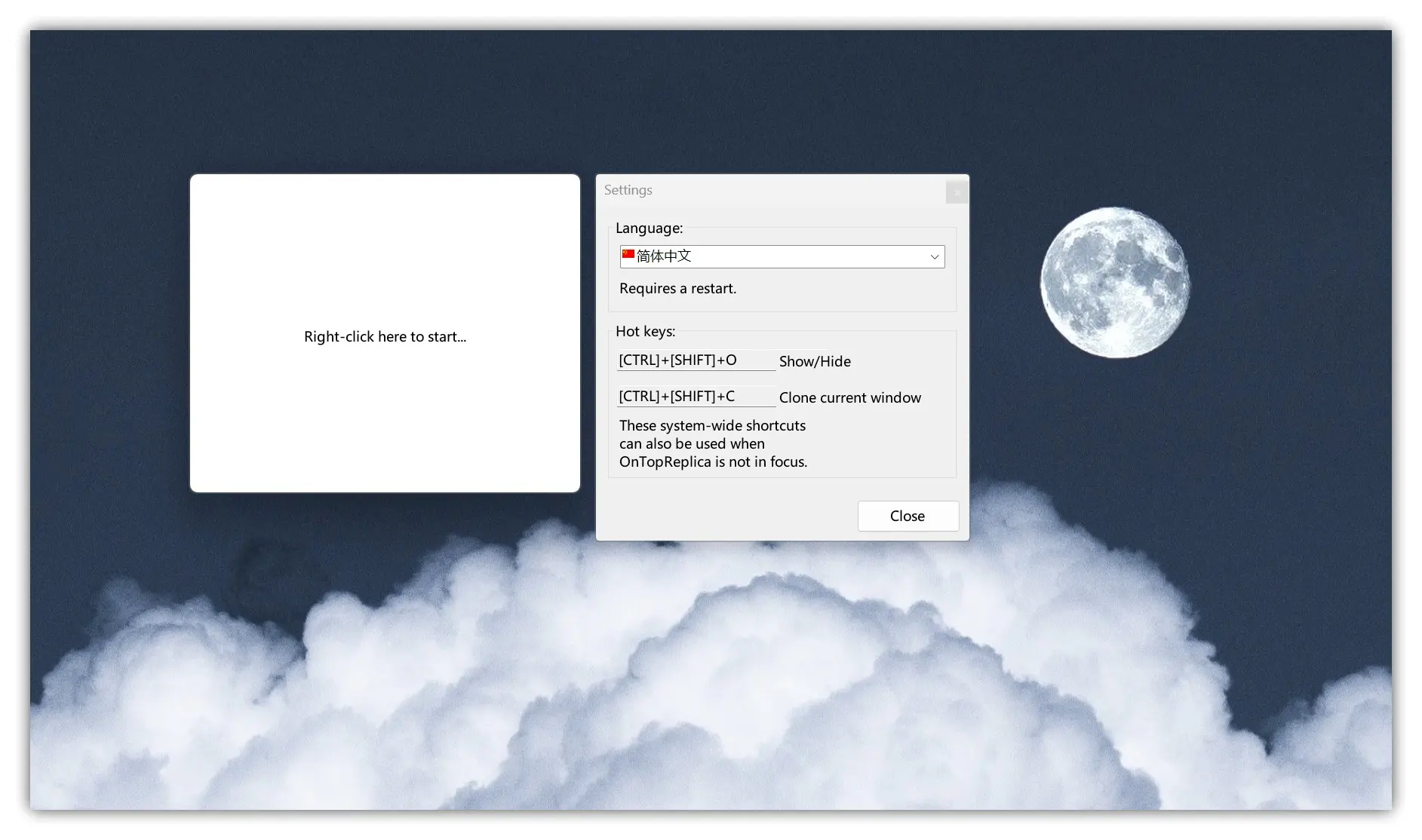Click the 'These system-wide shortcuts' description text
The width and height of the screenshot is (1422, 840).
pyautogui.click(x=713, y=443)
